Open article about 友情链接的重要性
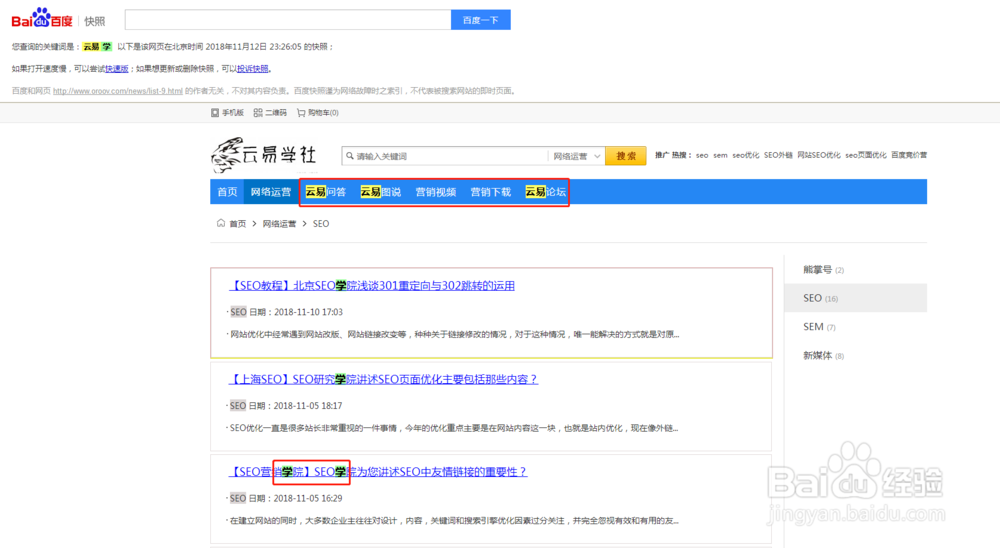 coord(378,472)
